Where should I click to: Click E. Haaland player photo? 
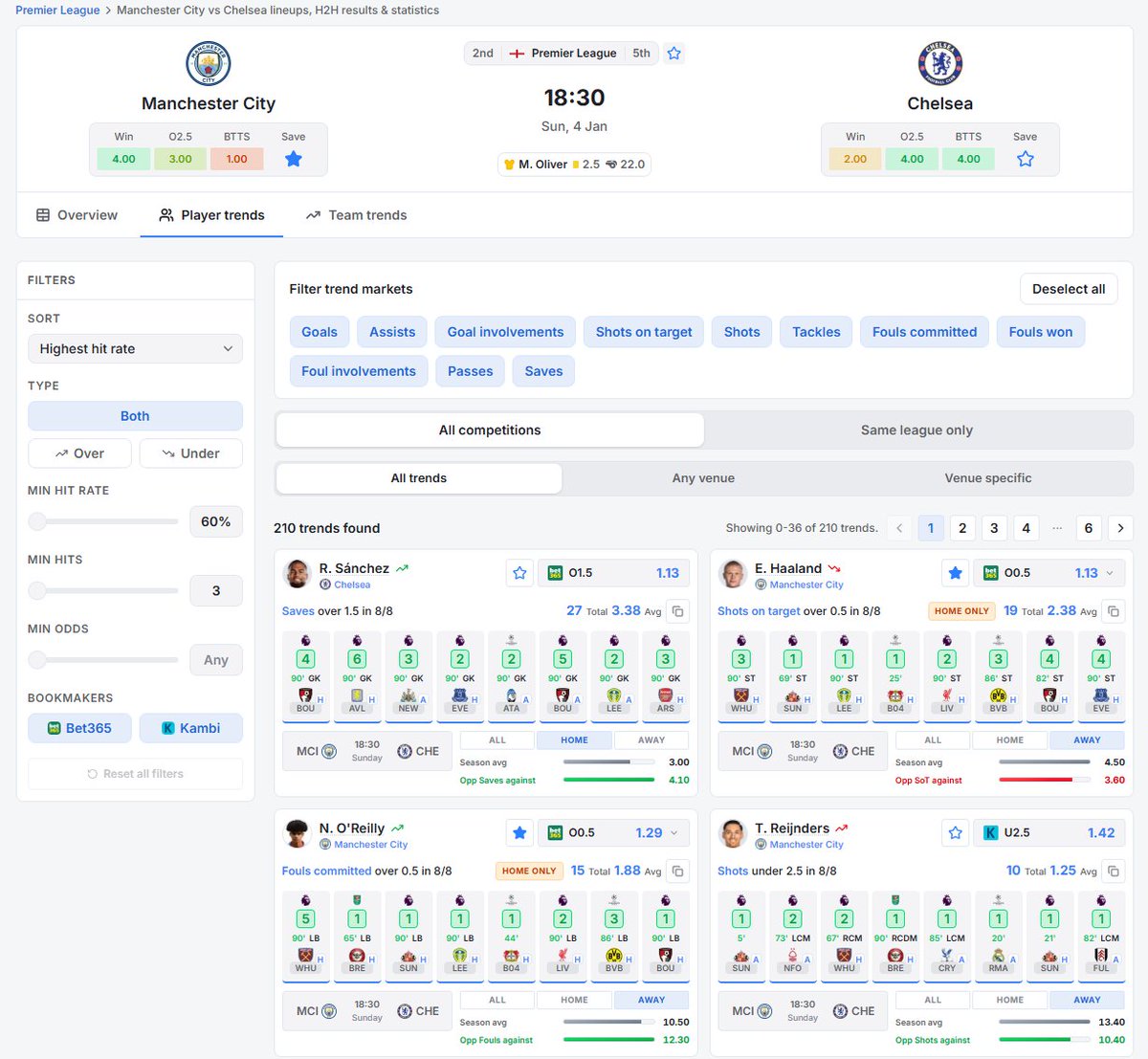(x=734, y=574)
